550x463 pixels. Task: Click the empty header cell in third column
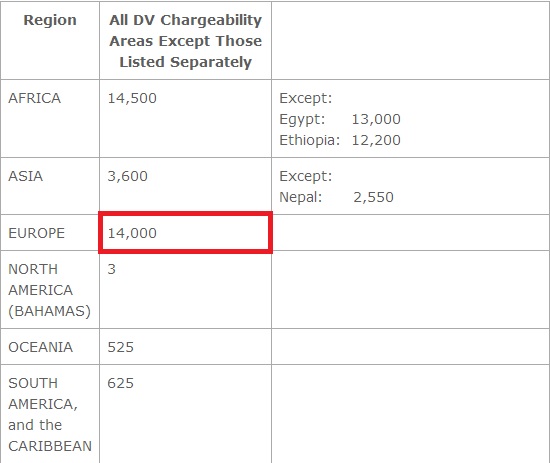tap(410, 41)
